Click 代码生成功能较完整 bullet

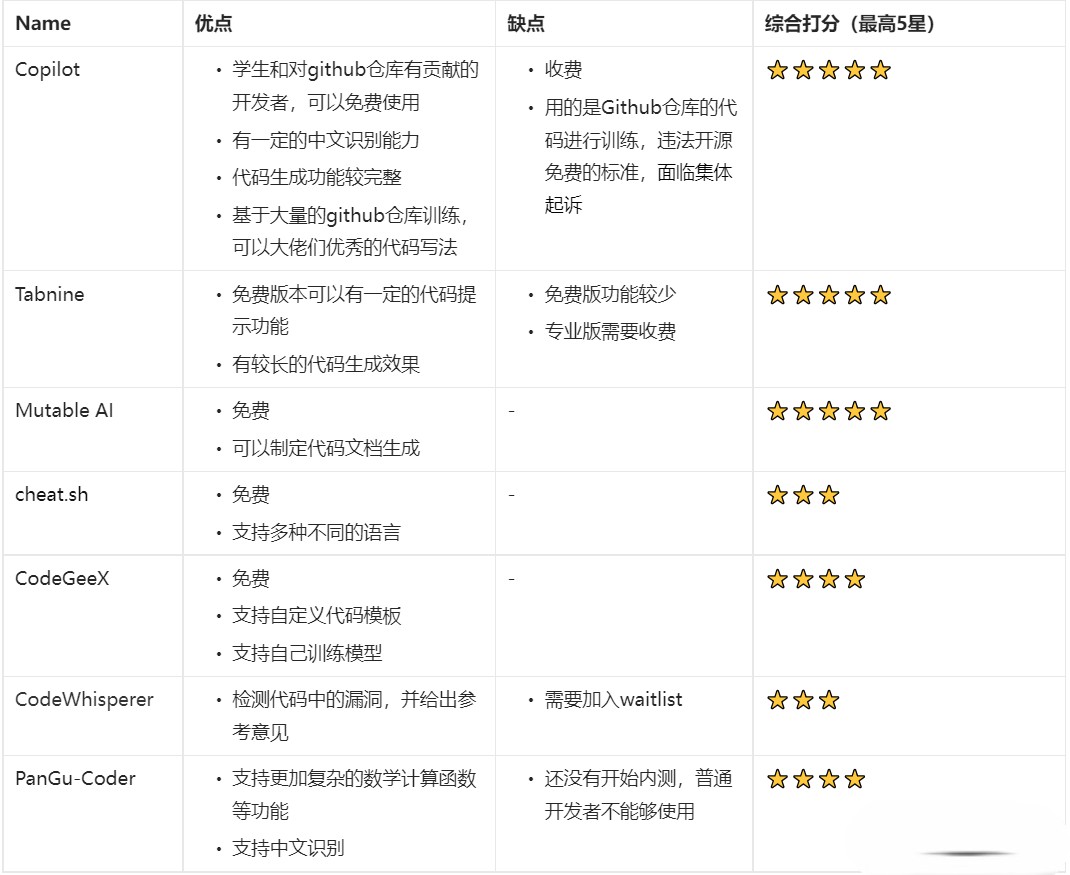click(317, 177)
